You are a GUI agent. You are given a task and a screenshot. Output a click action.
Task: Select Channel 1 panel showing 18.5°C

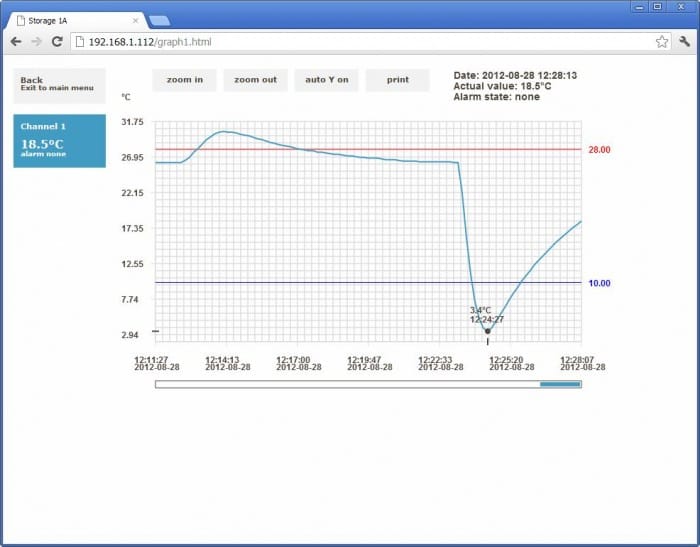coord(59,141)
